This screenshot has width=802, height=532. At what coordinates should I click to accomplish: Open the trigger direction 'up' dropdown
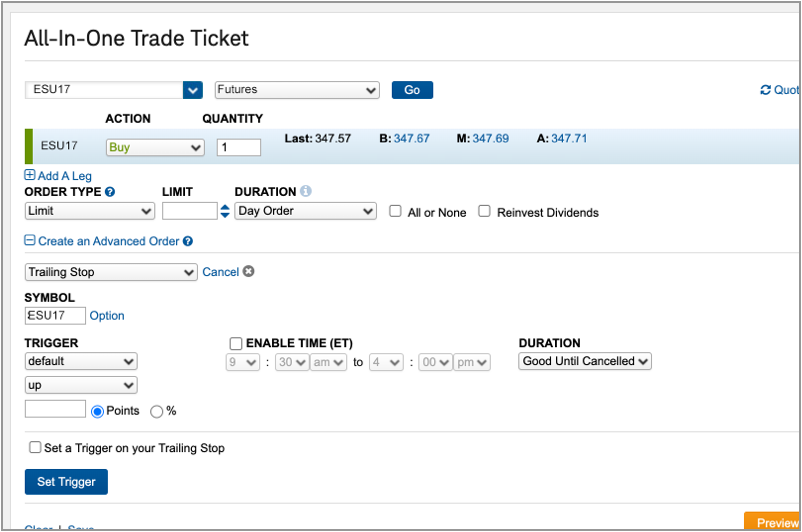click(81, 385)
